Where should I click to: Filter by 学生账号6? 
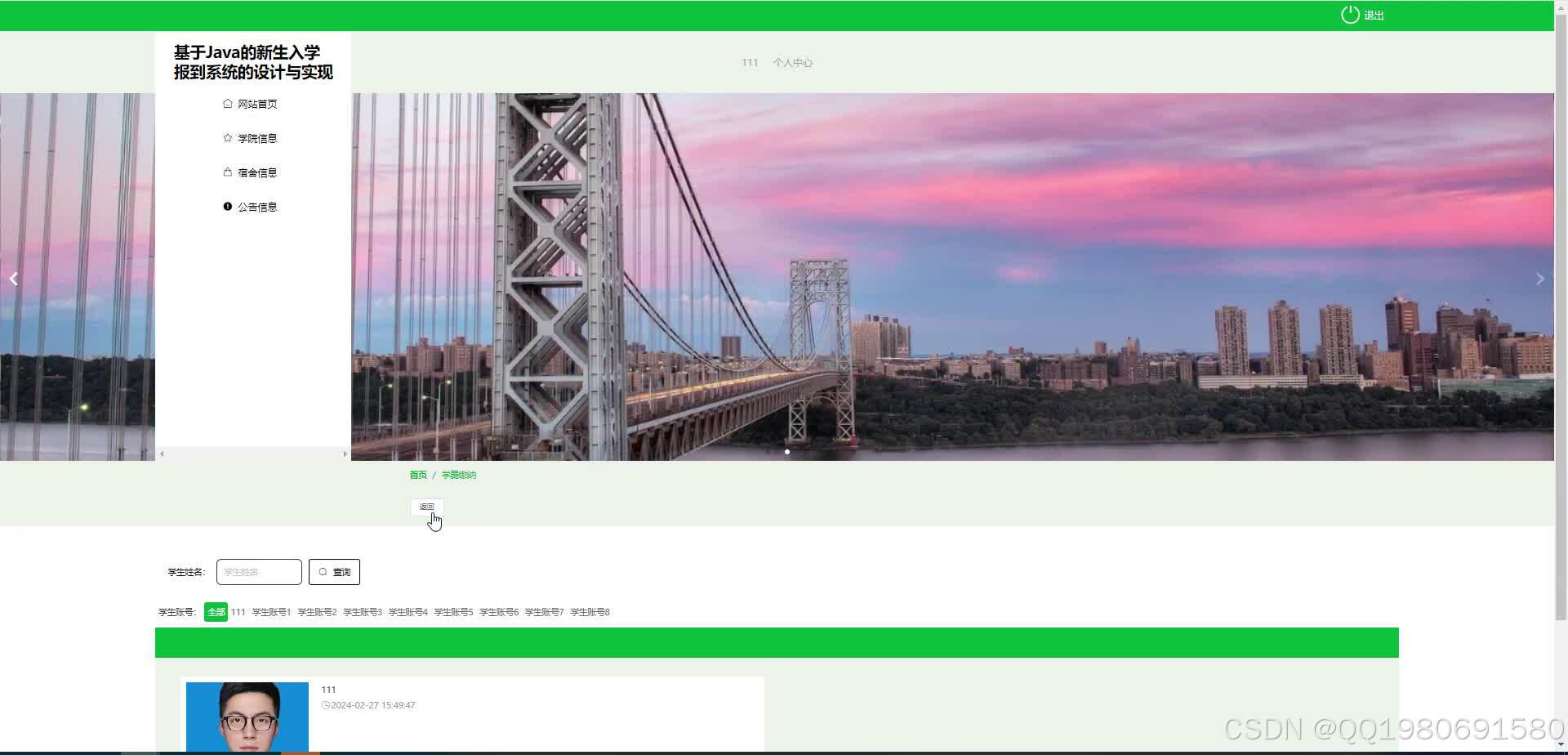499,612
